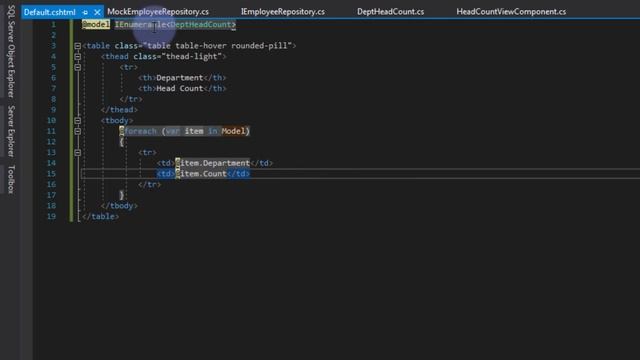Click the Model keyword in foreach
The height and width of the screenshot is (360, 640).
pyautogui.click(x=233, y=131)
